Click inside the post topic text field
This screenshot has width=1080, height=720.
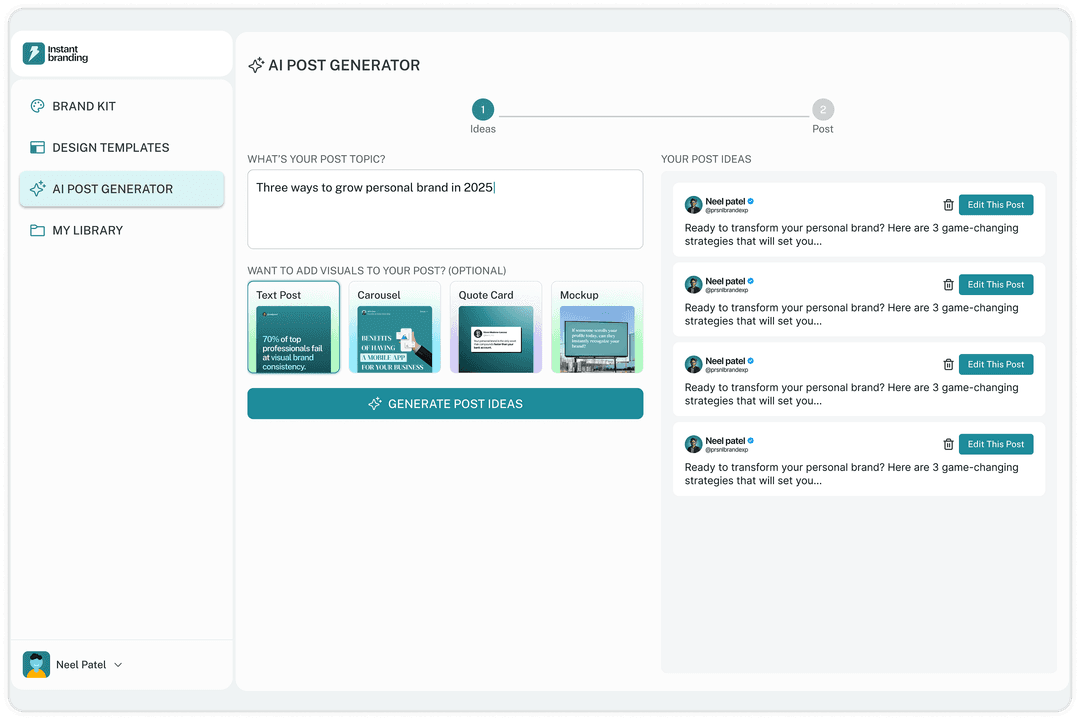pos(444,208)
